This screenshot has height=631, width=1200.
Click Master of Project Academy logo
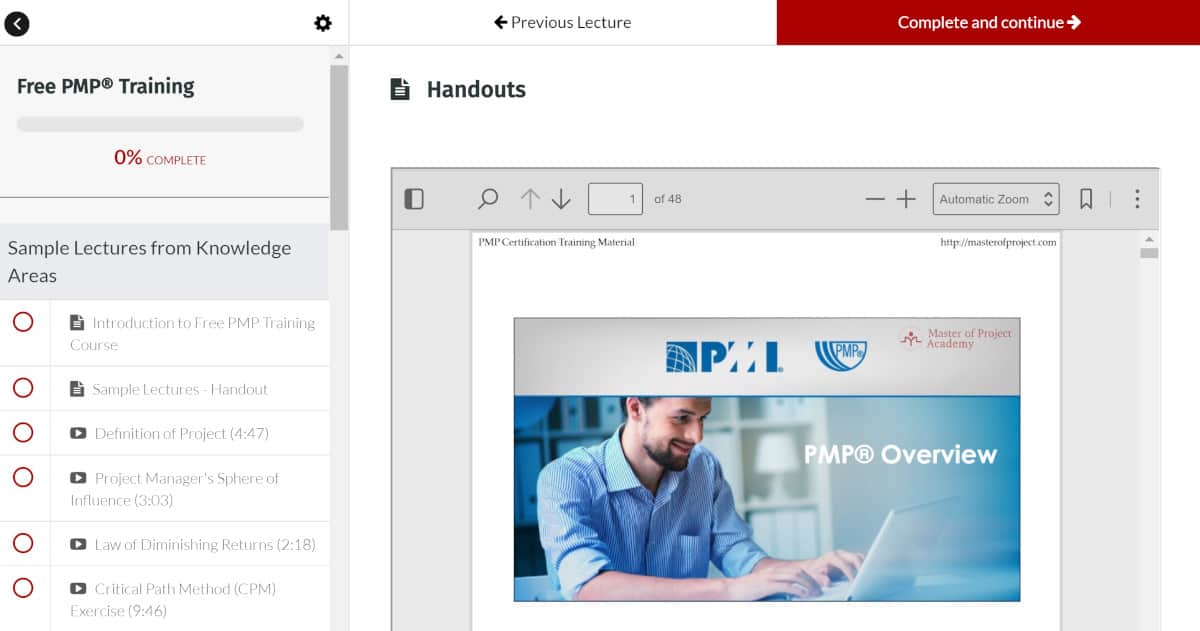(955, 338)
